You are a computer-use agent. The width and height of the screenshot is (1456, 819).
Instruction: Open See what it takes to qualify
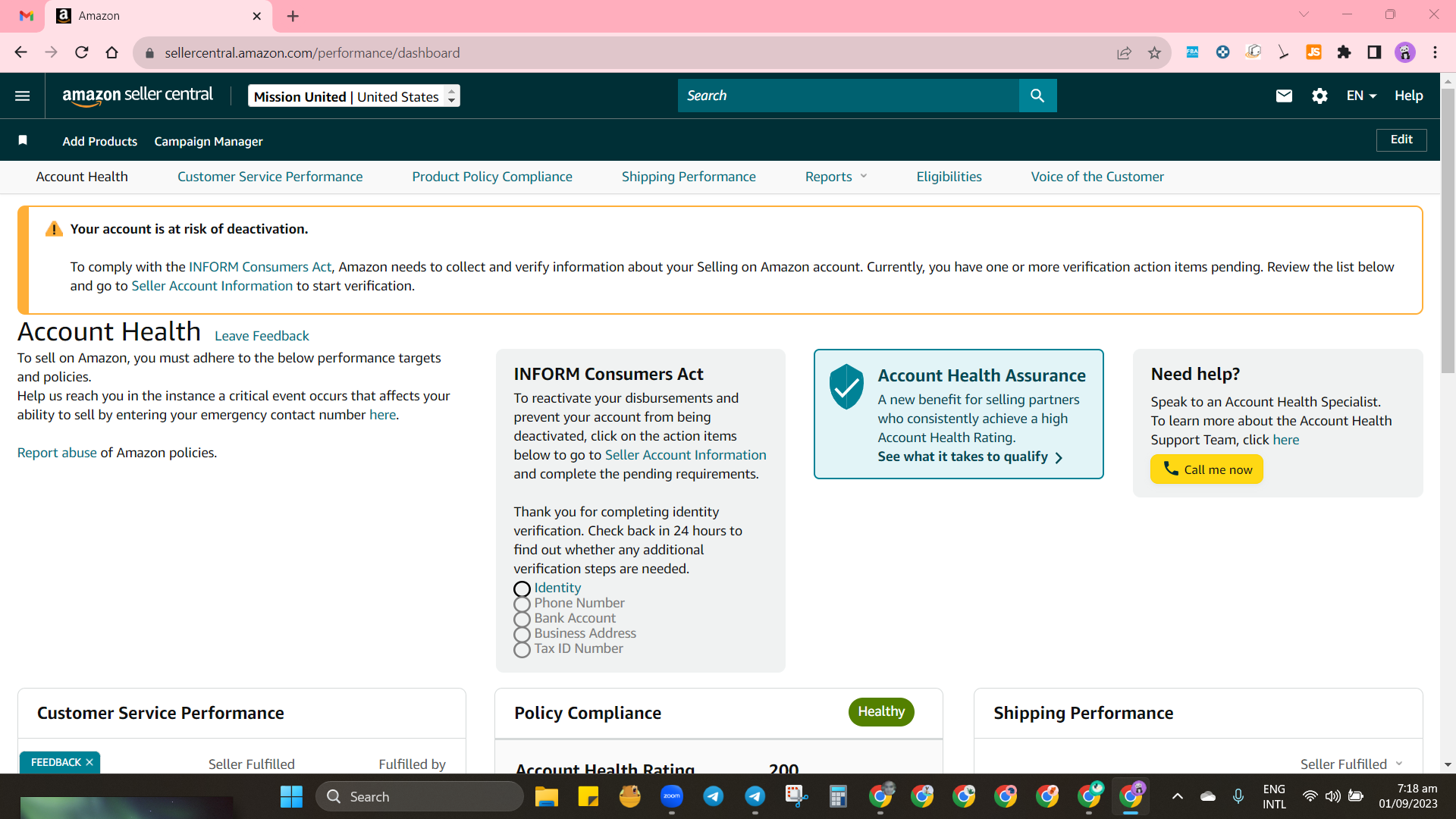(970, 457)
